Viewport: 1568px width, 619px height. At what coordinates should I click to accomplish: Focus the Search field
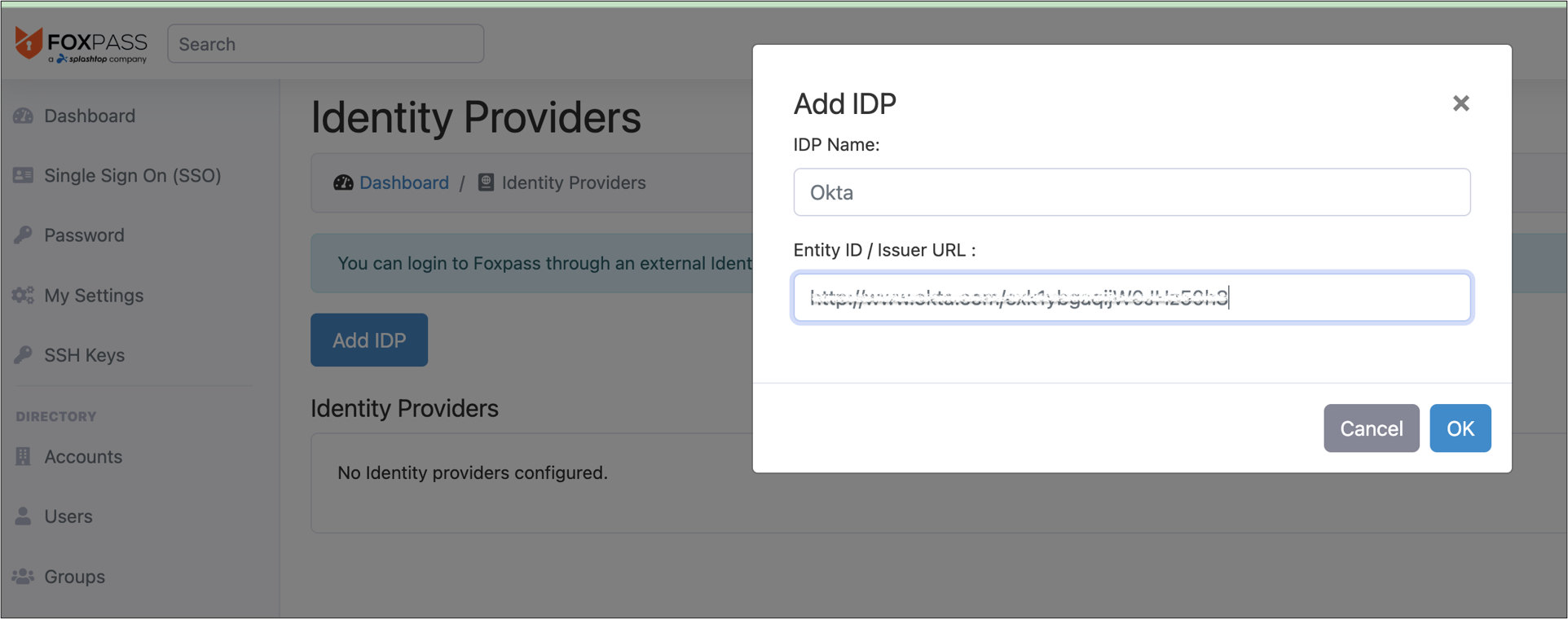pos(325,44)
